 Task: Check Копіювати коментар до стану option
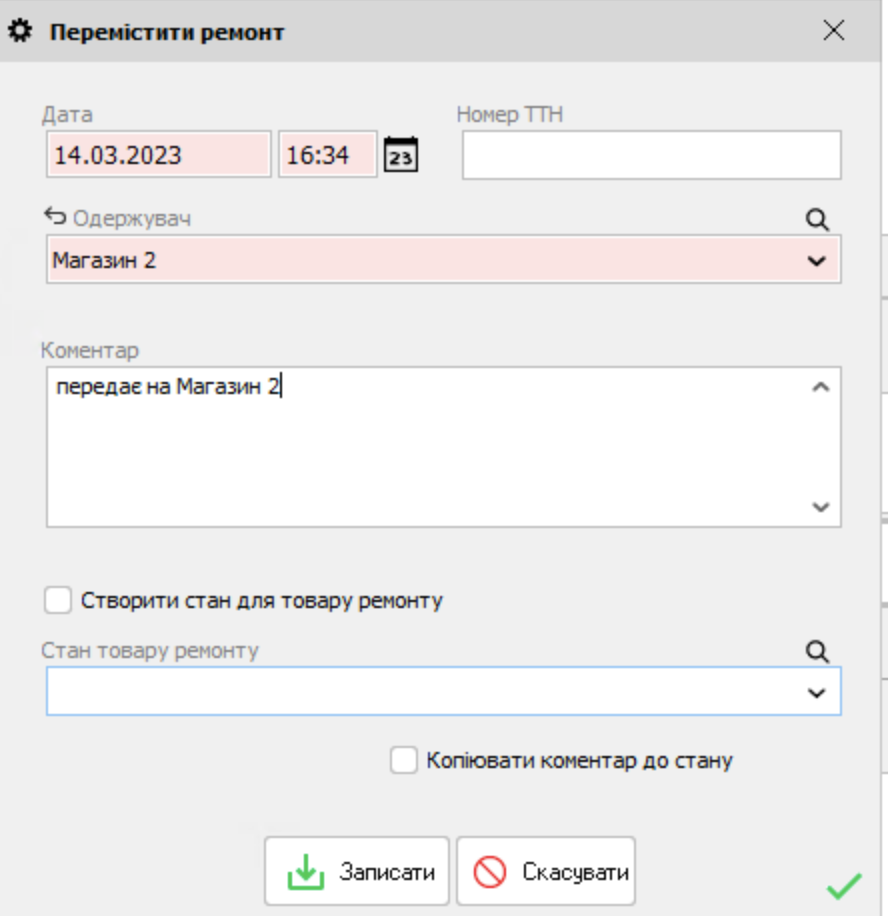coord(403,759)
